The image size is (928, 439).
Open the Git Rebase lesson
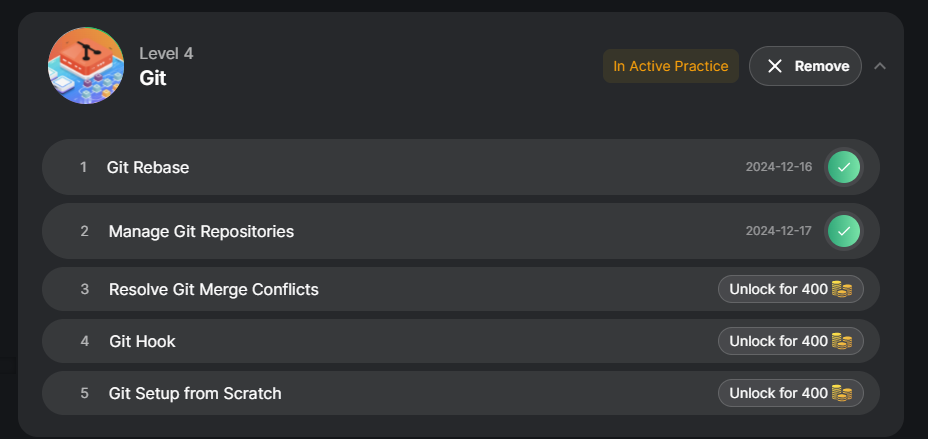point(148,167)
